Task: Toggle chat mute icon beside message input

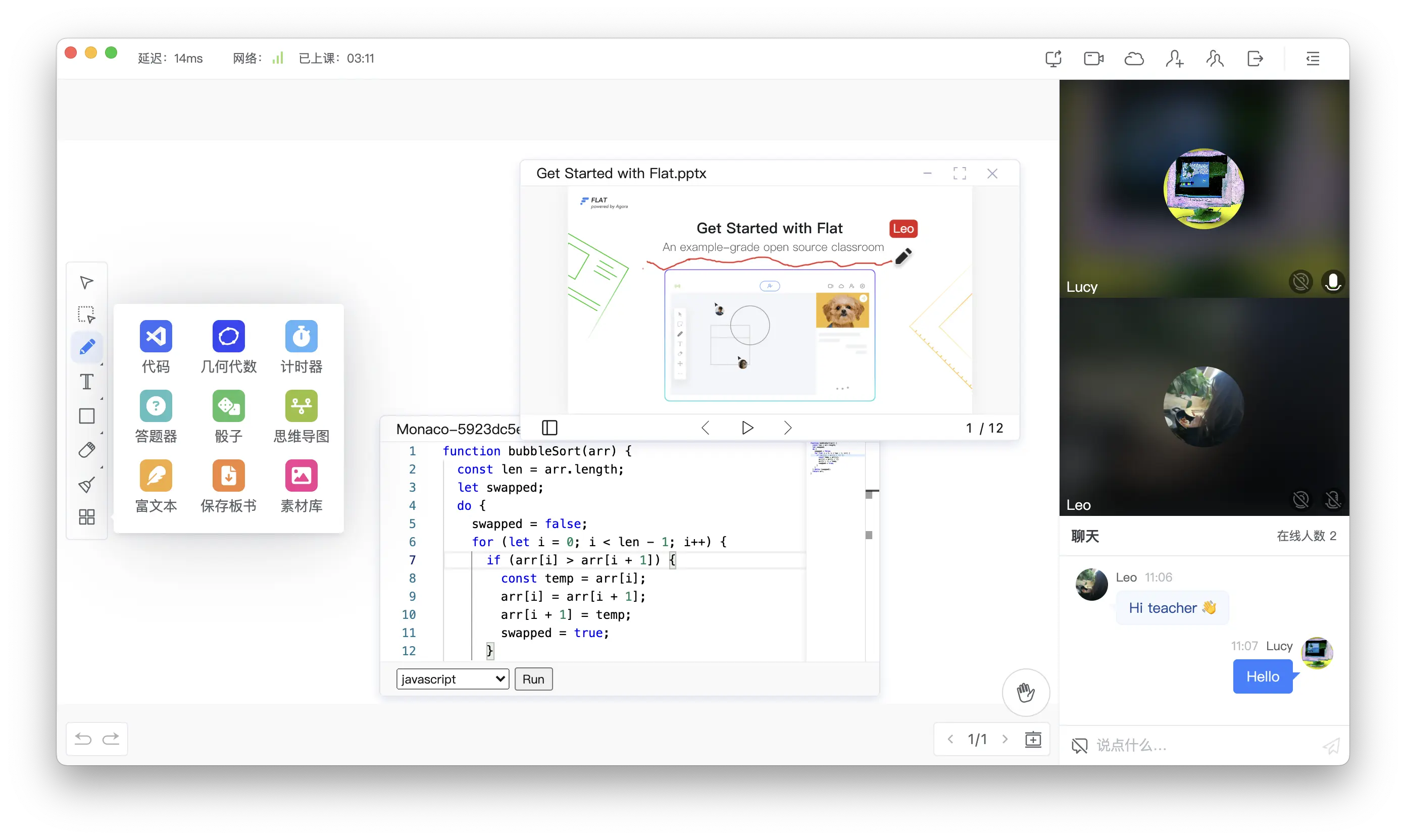Action: click(1079, 746)
